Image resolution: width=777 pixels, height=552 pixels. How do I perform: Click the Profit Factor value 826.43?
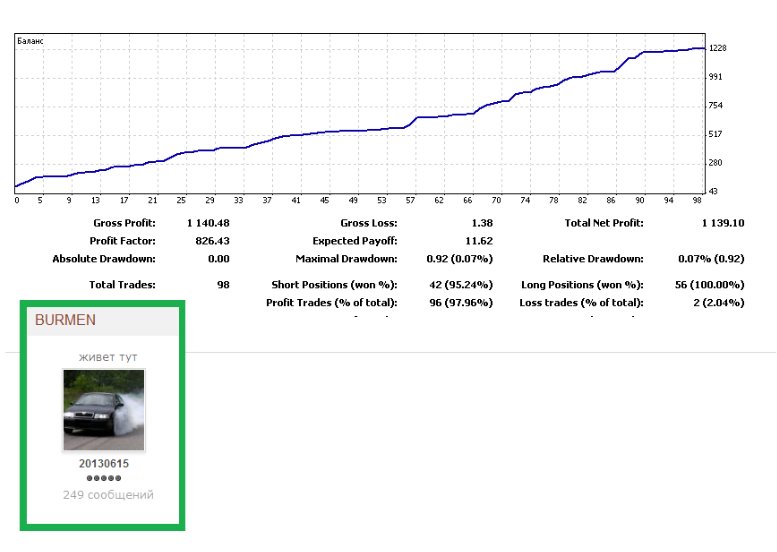[x=213, y=241]
